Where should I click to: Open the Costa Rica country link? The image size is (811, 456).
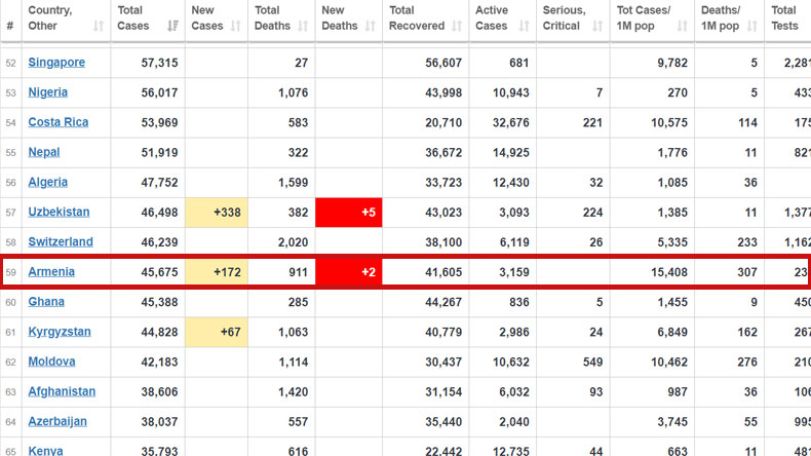(58, 123)
